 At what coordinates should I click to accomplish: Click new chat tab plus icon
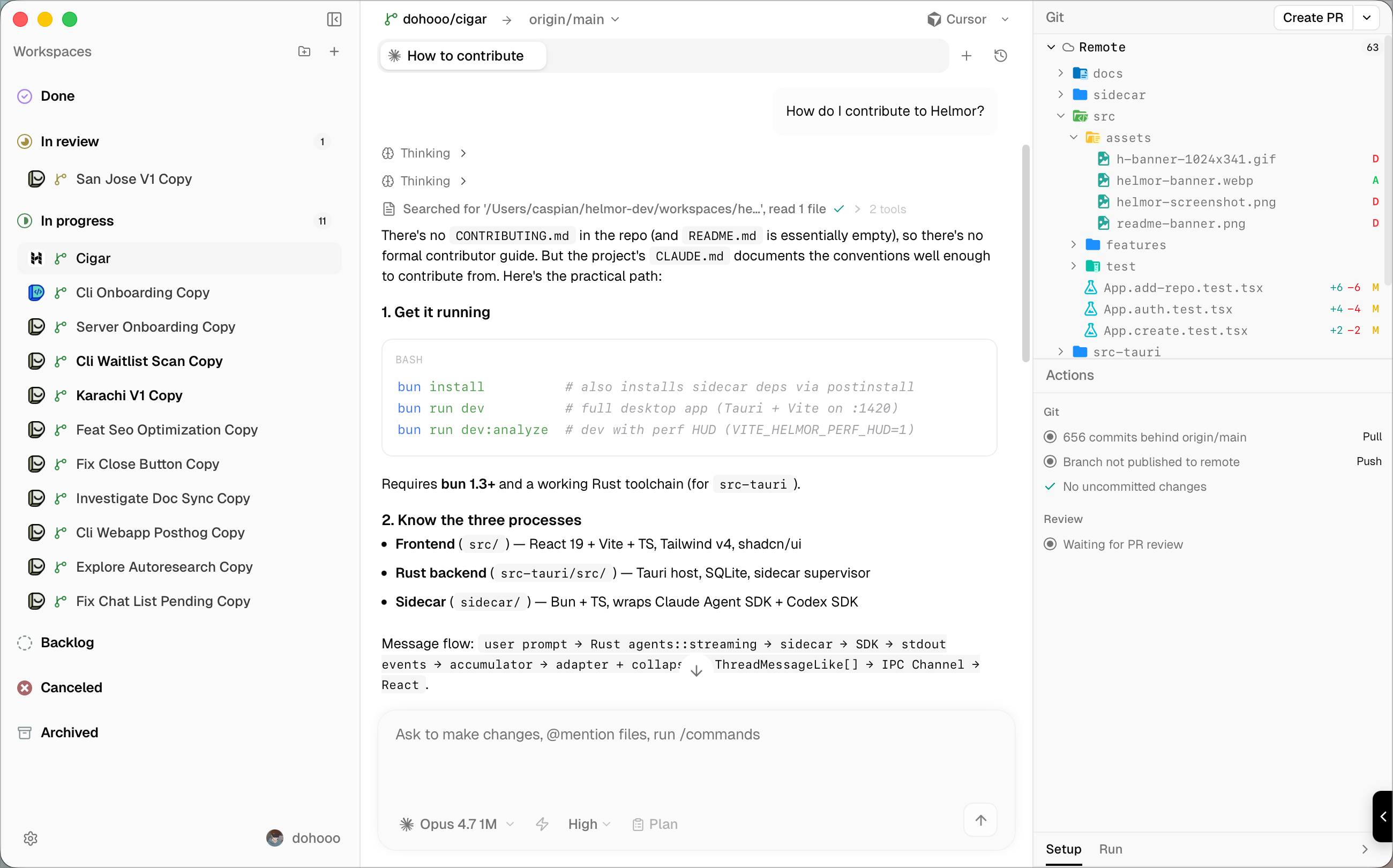coord(967,56)
